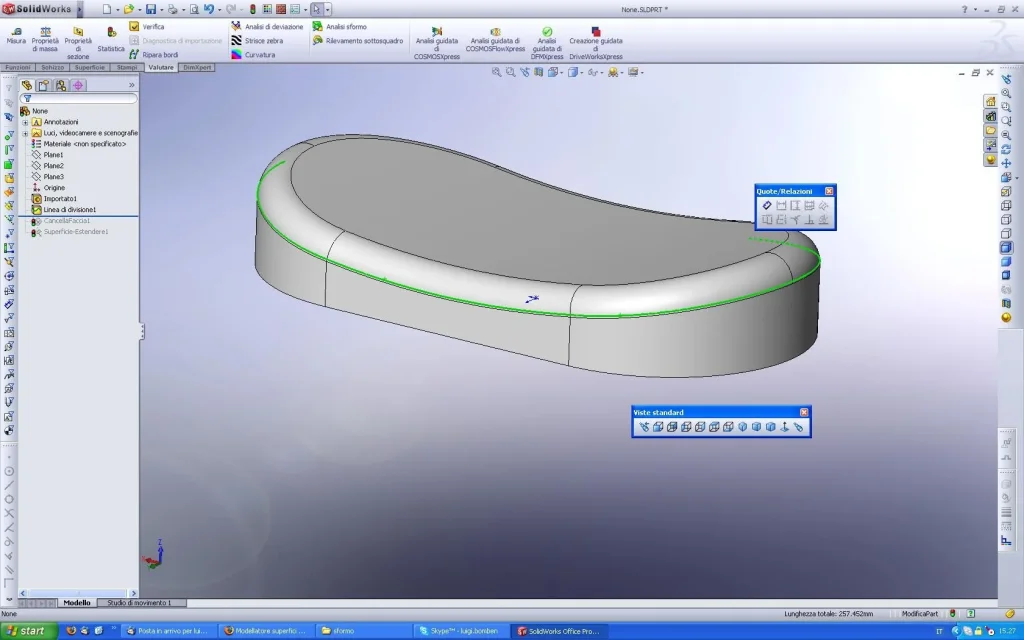
Task: Open the PropertyManager panel tab
Action: [x=44, y=86]
